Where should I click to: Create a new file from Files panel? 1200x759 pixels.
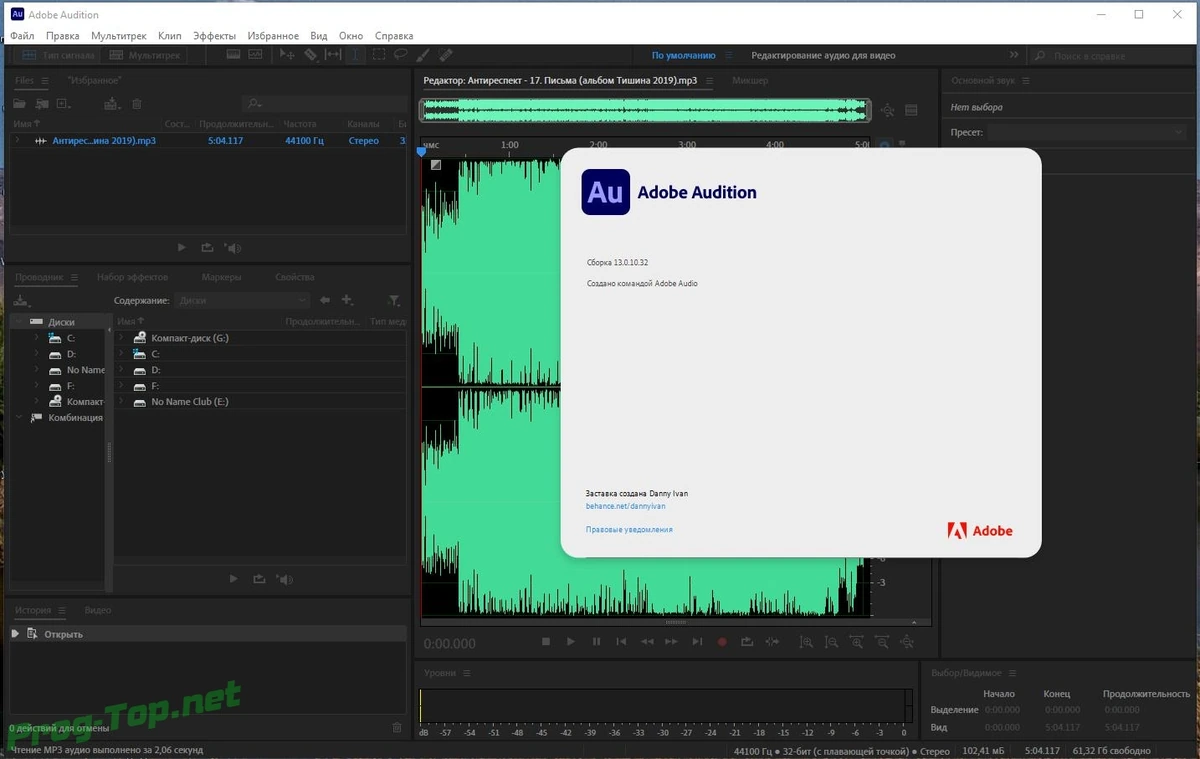(63, 104)
